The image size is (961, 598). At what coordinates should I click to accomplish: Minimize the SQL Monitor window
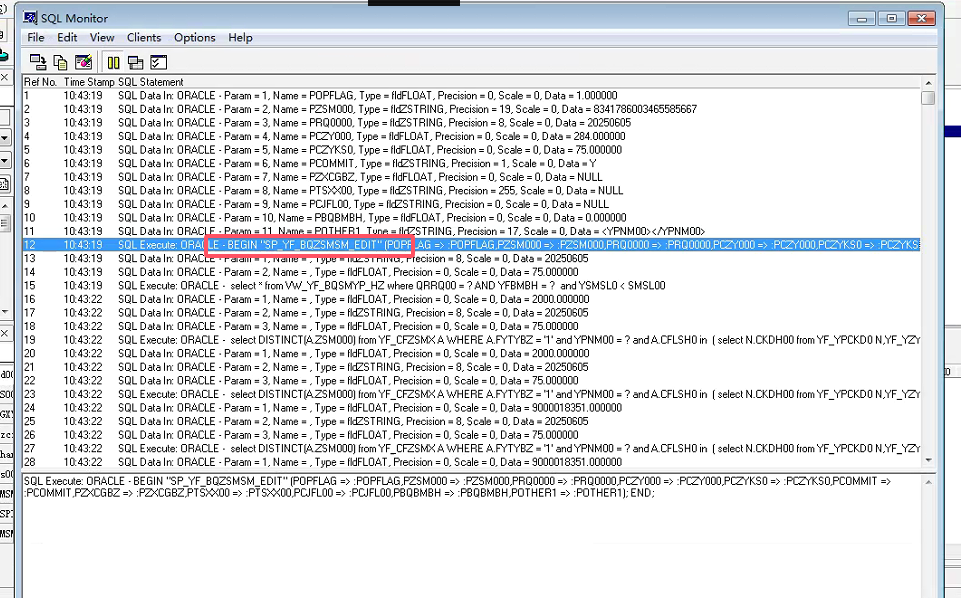click(861, 18)
